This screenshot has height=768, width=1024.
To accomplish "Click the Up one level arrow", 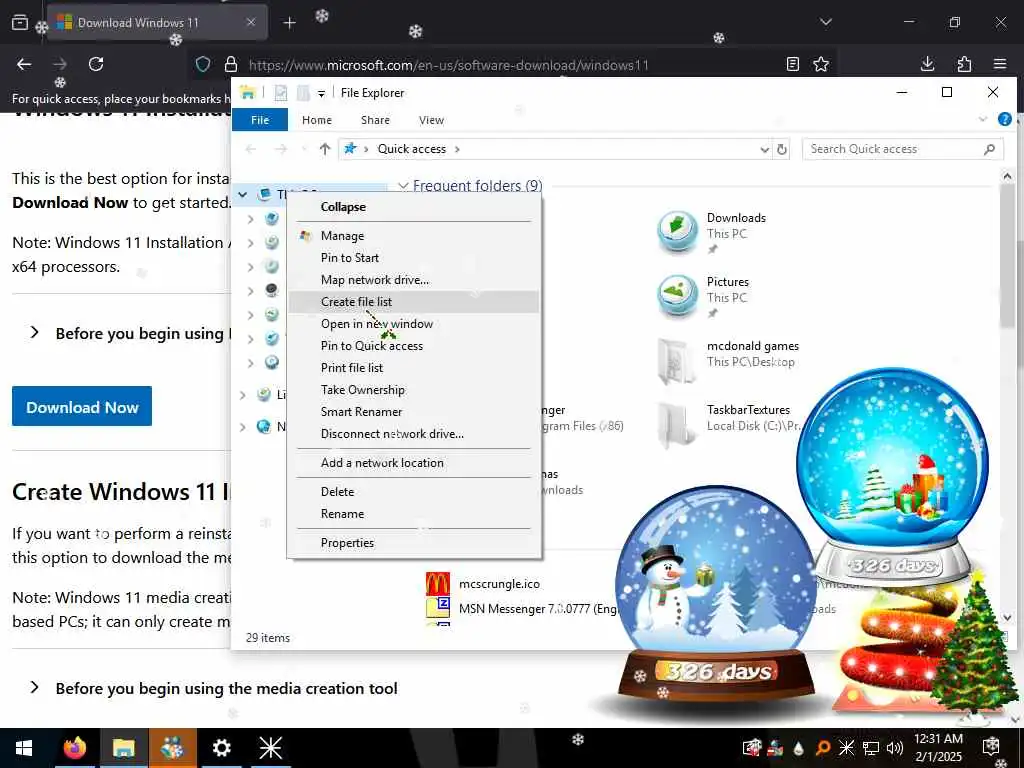I will click(325, 149).
